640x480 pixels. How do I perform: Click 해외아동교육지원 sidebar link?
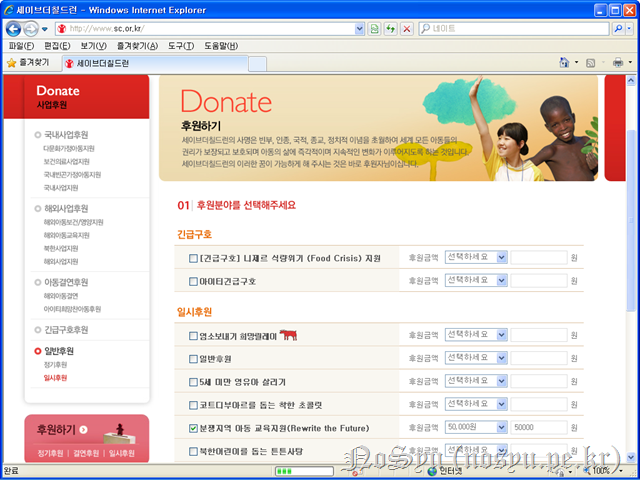coord(66,235)
